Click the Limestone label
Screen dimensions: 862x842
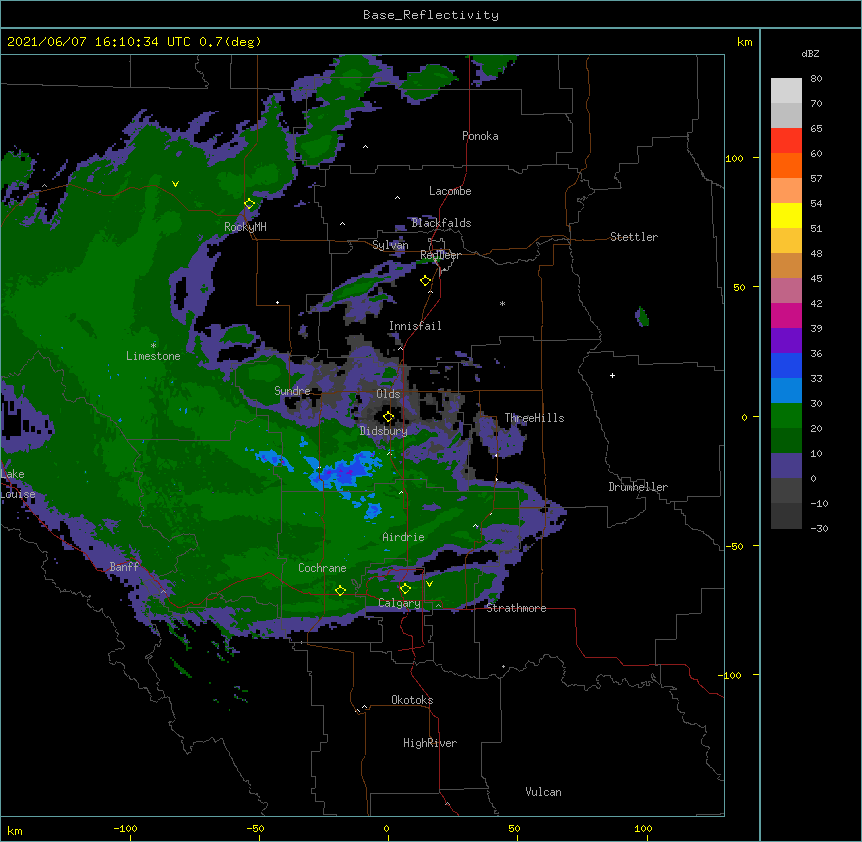click(x=153, y=356)
